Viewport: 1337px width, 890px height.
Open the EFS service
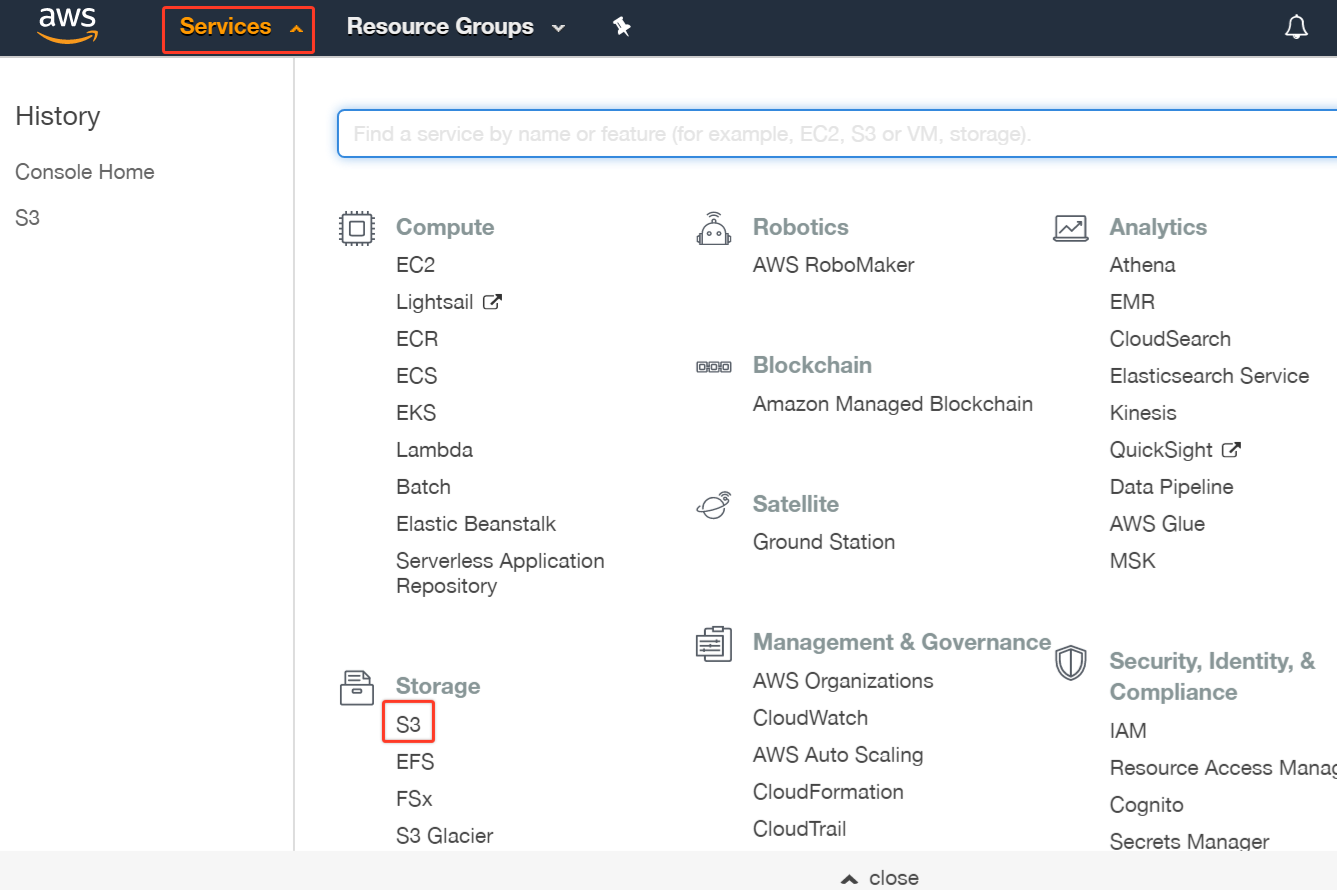415,762
